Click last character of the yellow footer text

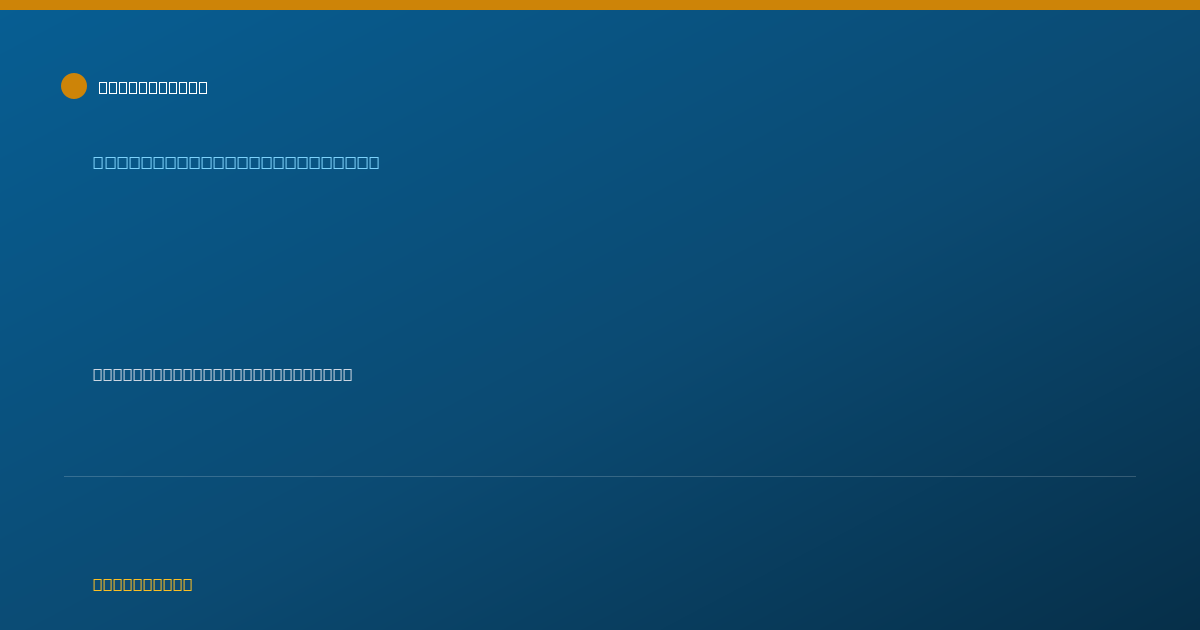(188, 584)
